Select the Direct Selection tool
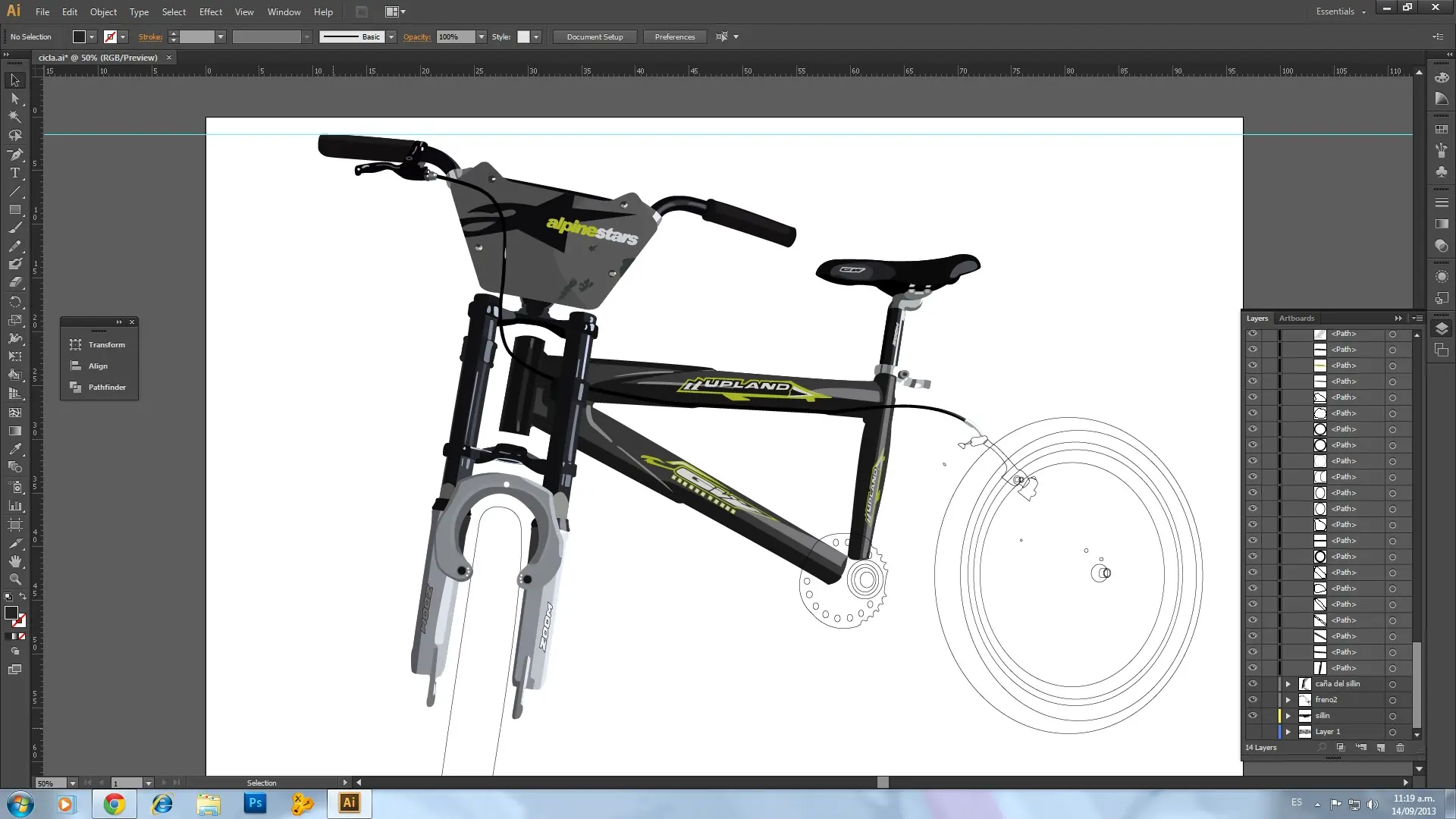The width and height of the screenshot is (1456, 819). point(14,99)
